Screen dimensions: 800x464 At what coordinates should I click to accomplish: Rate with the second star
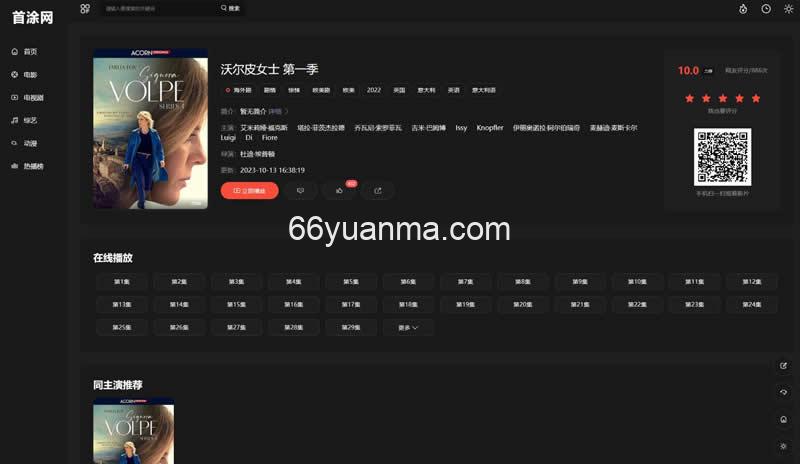[x=706, y=98]
